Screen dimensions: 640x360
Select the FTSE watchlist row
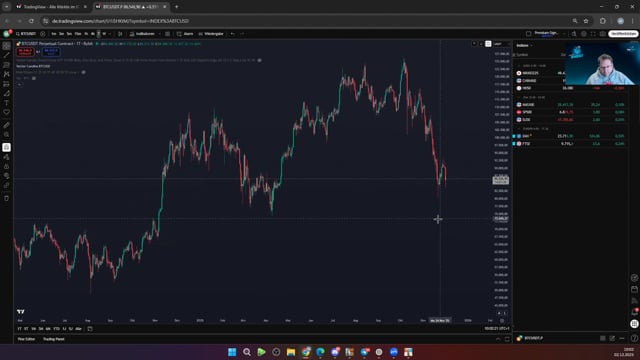click(571, 144)
